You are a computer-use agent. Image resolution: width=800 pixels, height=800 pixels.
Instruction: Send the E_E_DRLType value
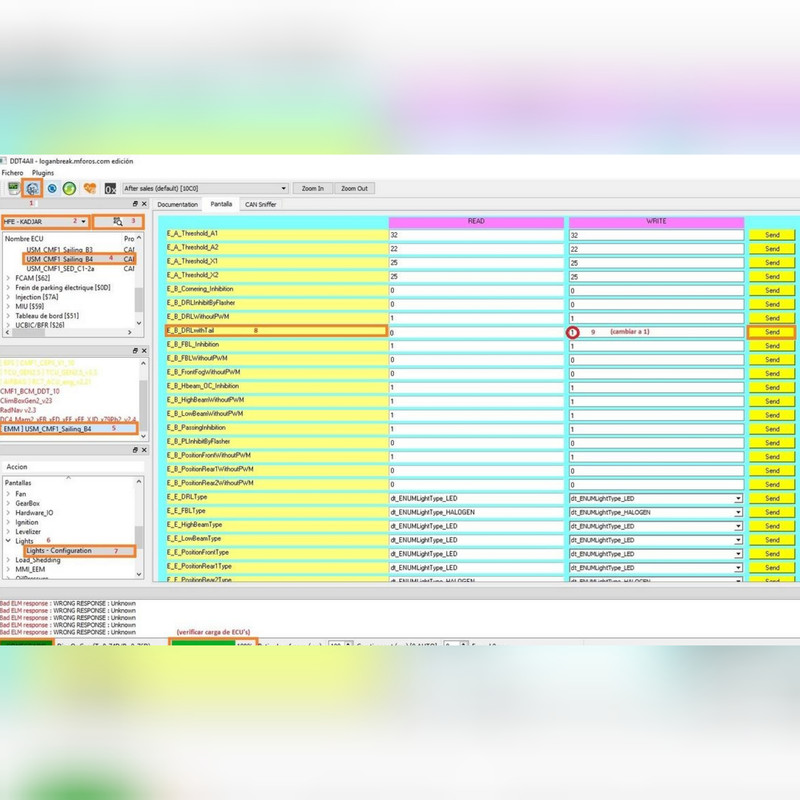click(772, 498)
